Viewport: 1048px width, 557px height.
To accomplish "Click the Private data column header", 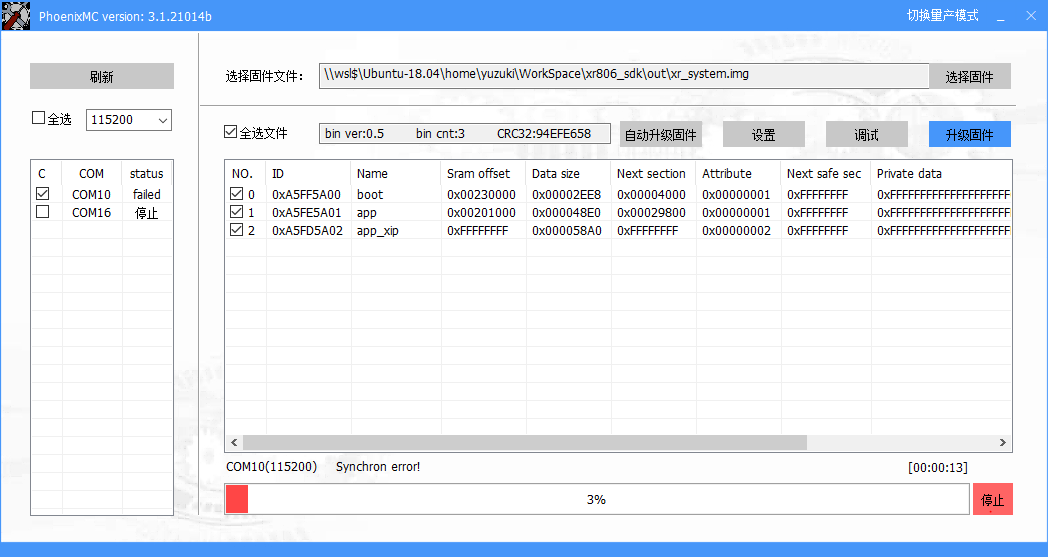I will coord(941,174).
